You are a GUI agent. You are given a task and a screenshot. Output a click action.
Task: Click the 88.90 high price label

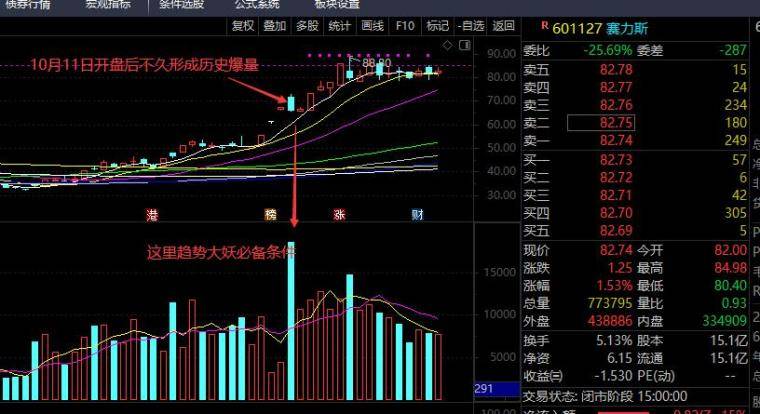tap(377, 64)
